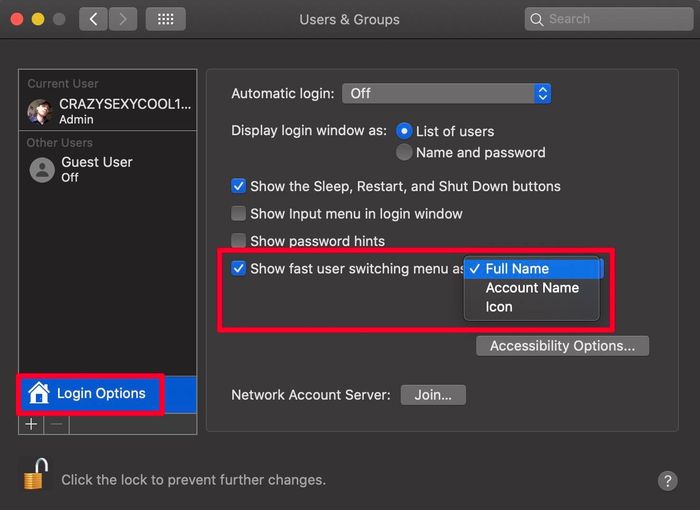The image size is (700, 510).
Task: Click the Accessibility Options button
Action: (x=562, y=346)
